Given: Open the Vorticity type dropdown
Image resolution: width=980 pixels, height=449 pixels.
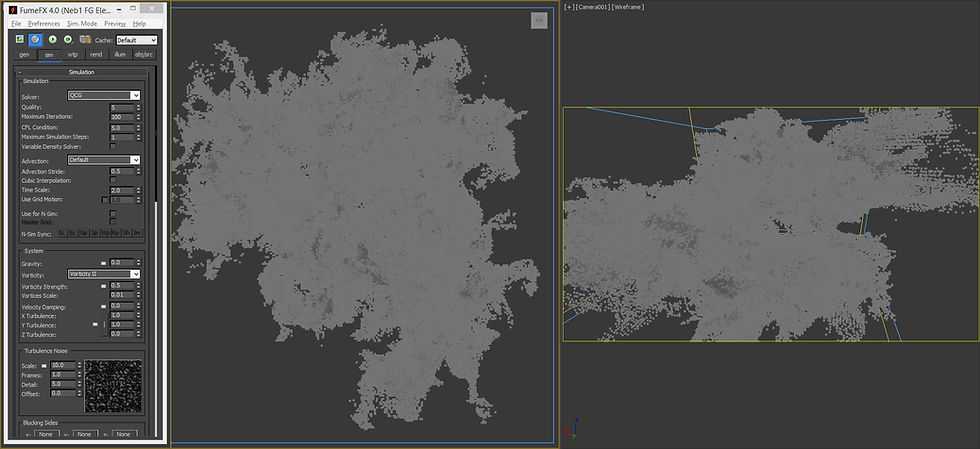Looking at the screenshot, I should click(x=104, y=274).
